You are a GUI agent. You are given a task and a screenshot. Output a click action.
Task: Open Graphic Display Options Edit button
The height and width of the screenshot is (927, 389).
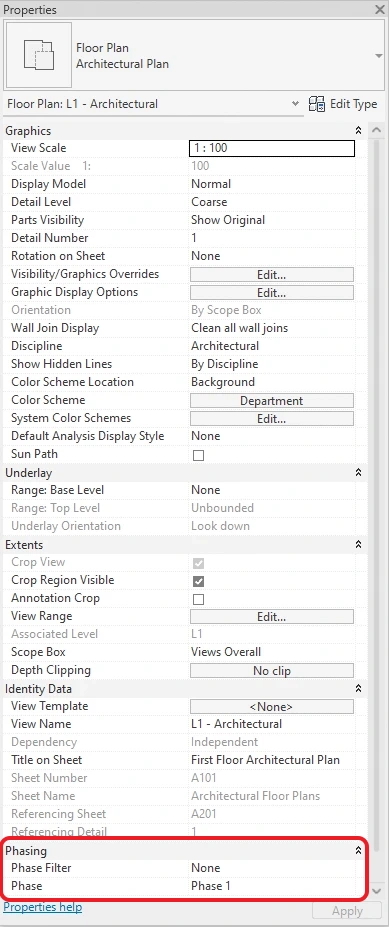click(x=272, y=293)
